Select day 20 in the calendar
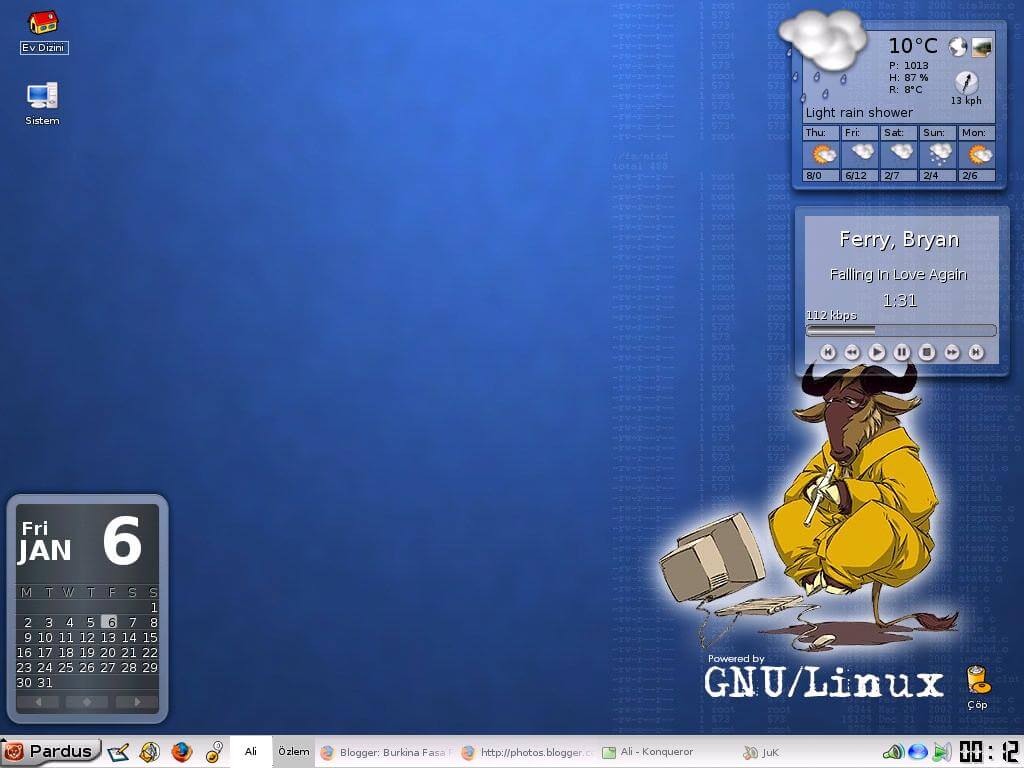Viewport: 1024px width, 768px height. [108, 652]
